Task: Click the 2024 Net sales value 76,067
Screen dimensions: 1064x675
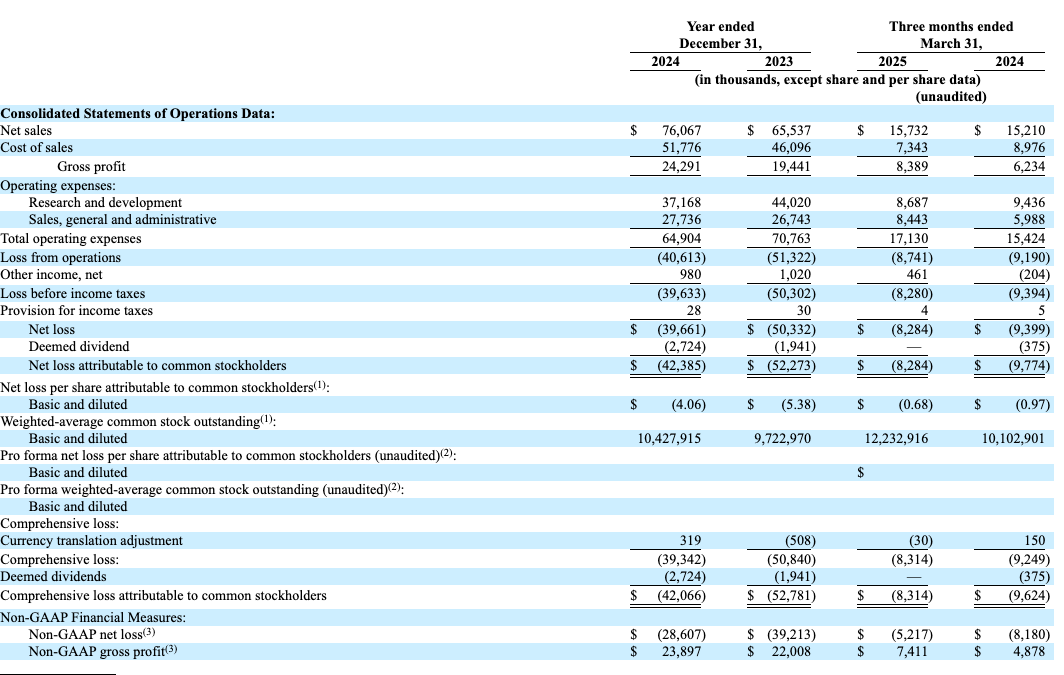Action: 681,130
